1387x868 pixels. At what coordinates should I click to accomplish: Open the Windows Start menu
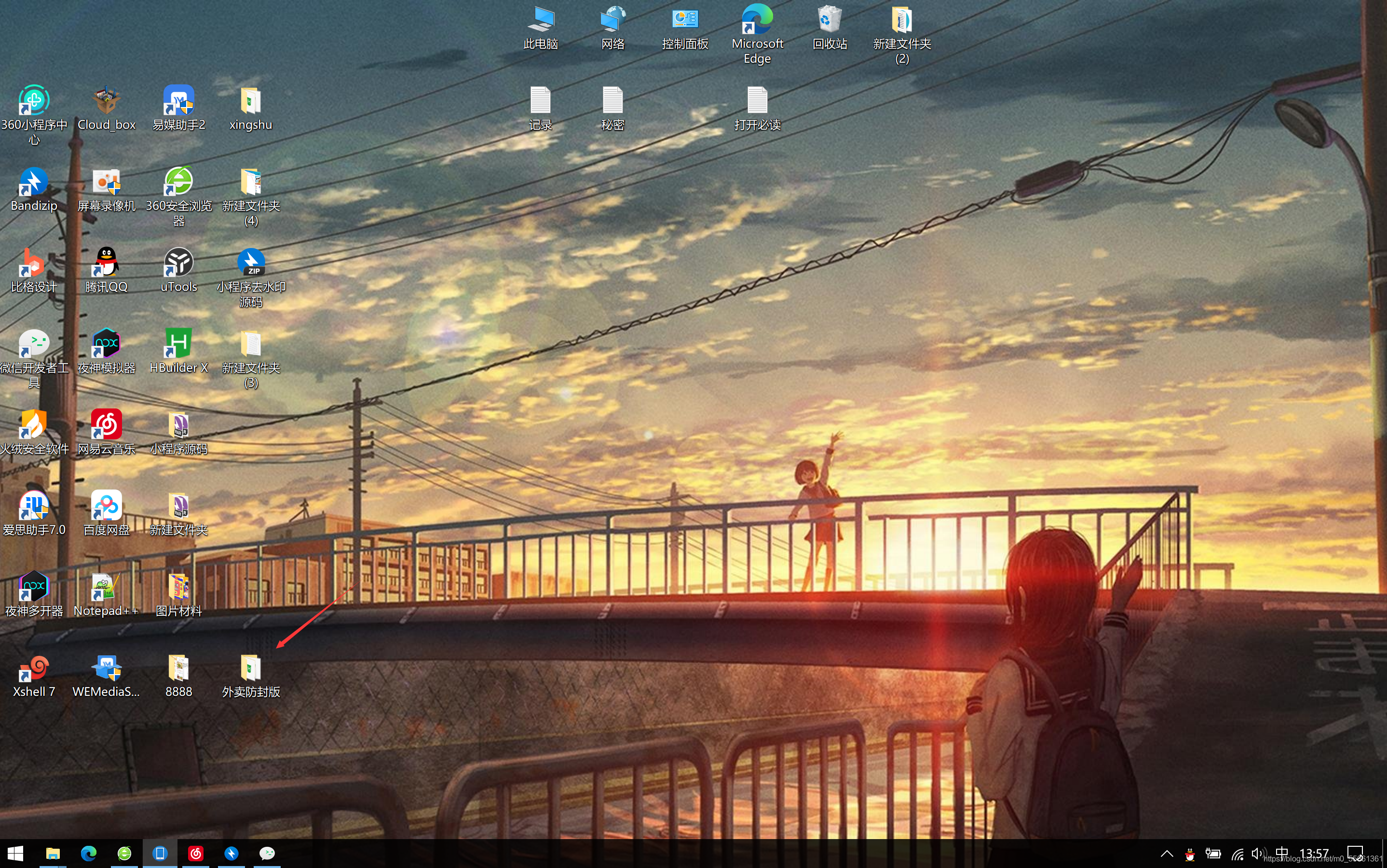[x=15, y=854]
